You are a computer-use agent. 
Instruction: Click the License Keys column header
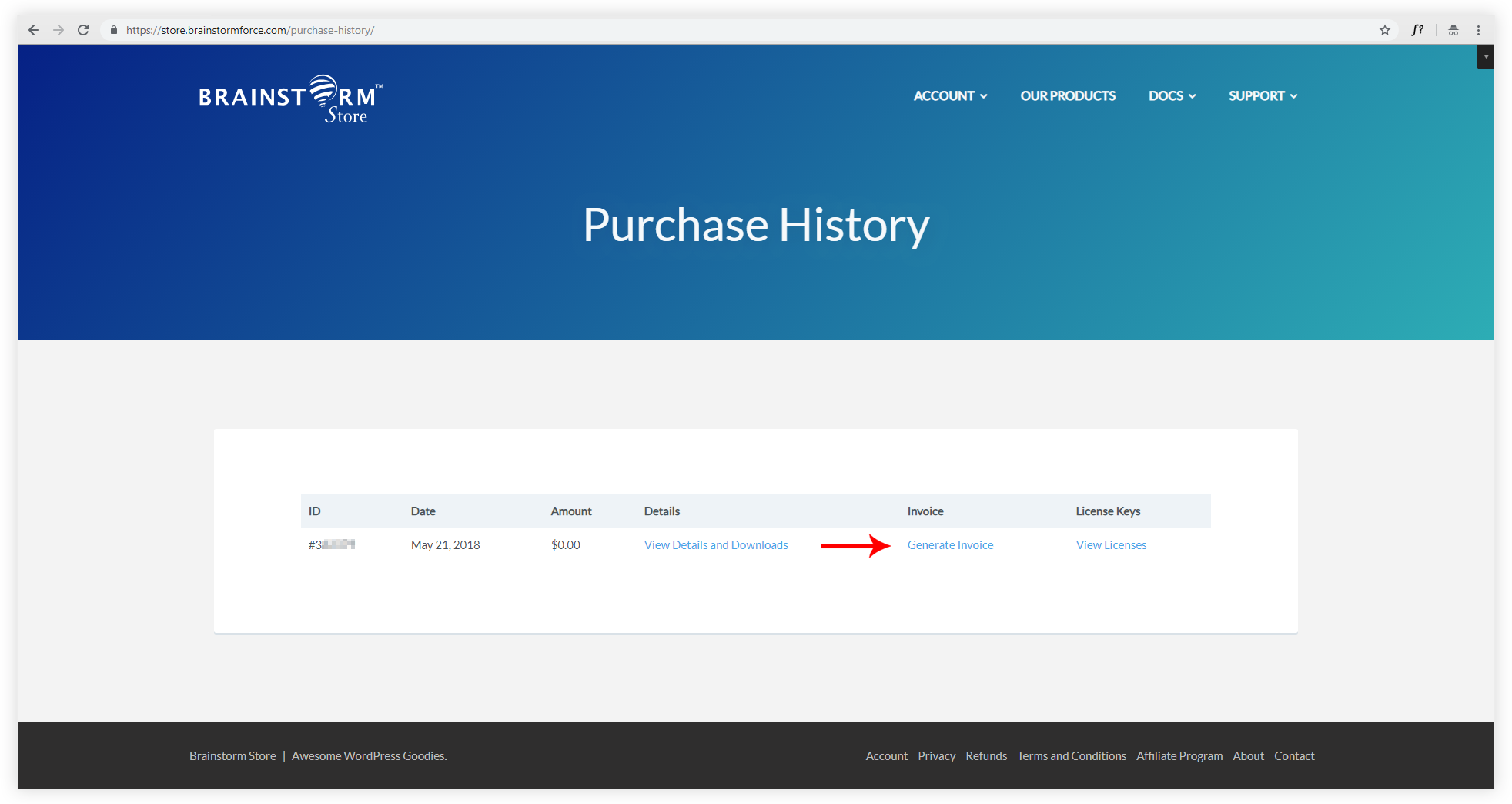[1108, 511]
